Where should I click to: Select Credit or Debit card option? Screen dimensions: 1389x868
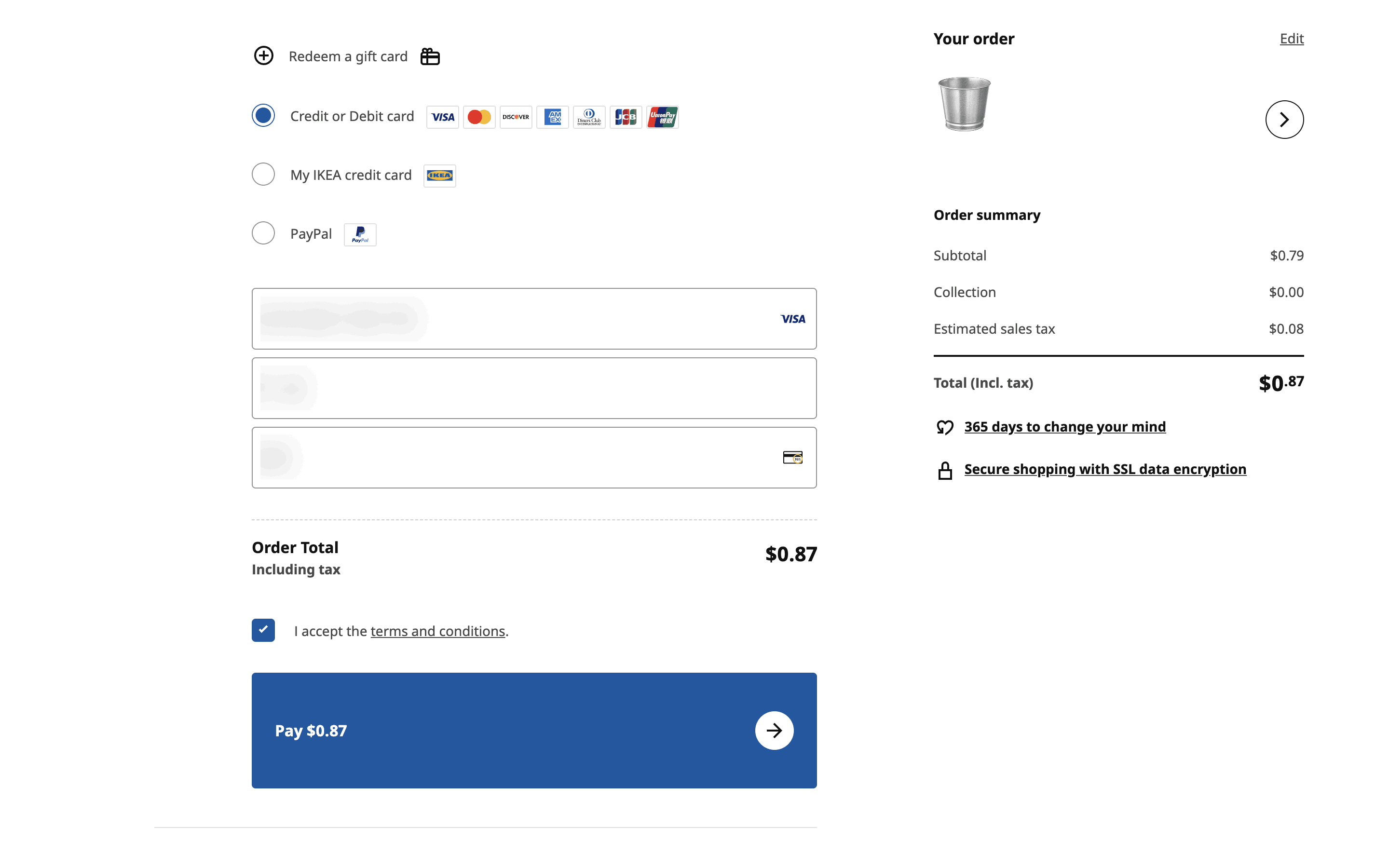[x=263, y=115]
